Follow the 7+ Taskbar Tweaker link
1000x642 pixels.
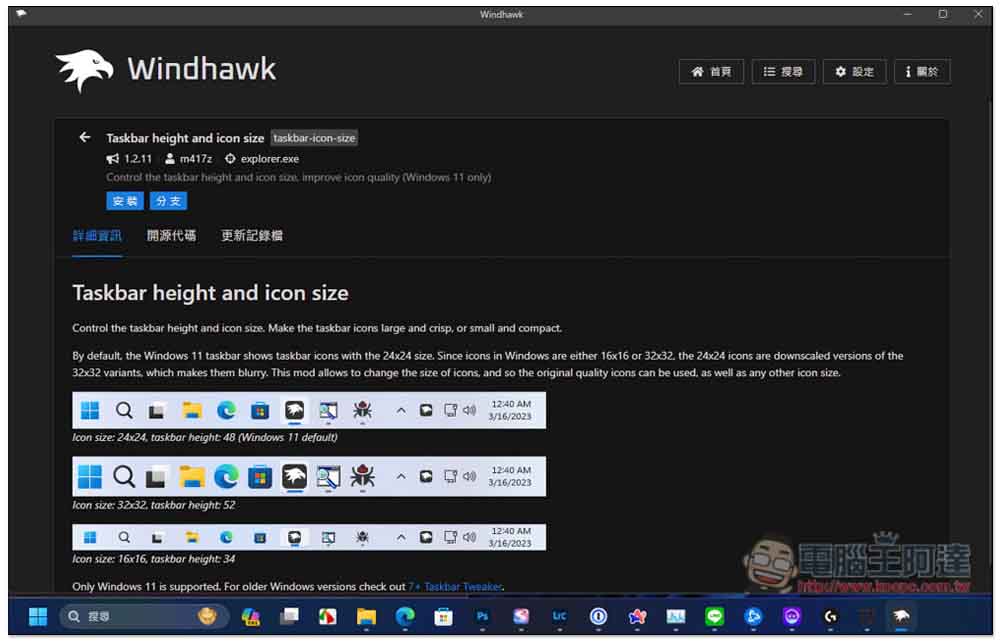point(455,587)
